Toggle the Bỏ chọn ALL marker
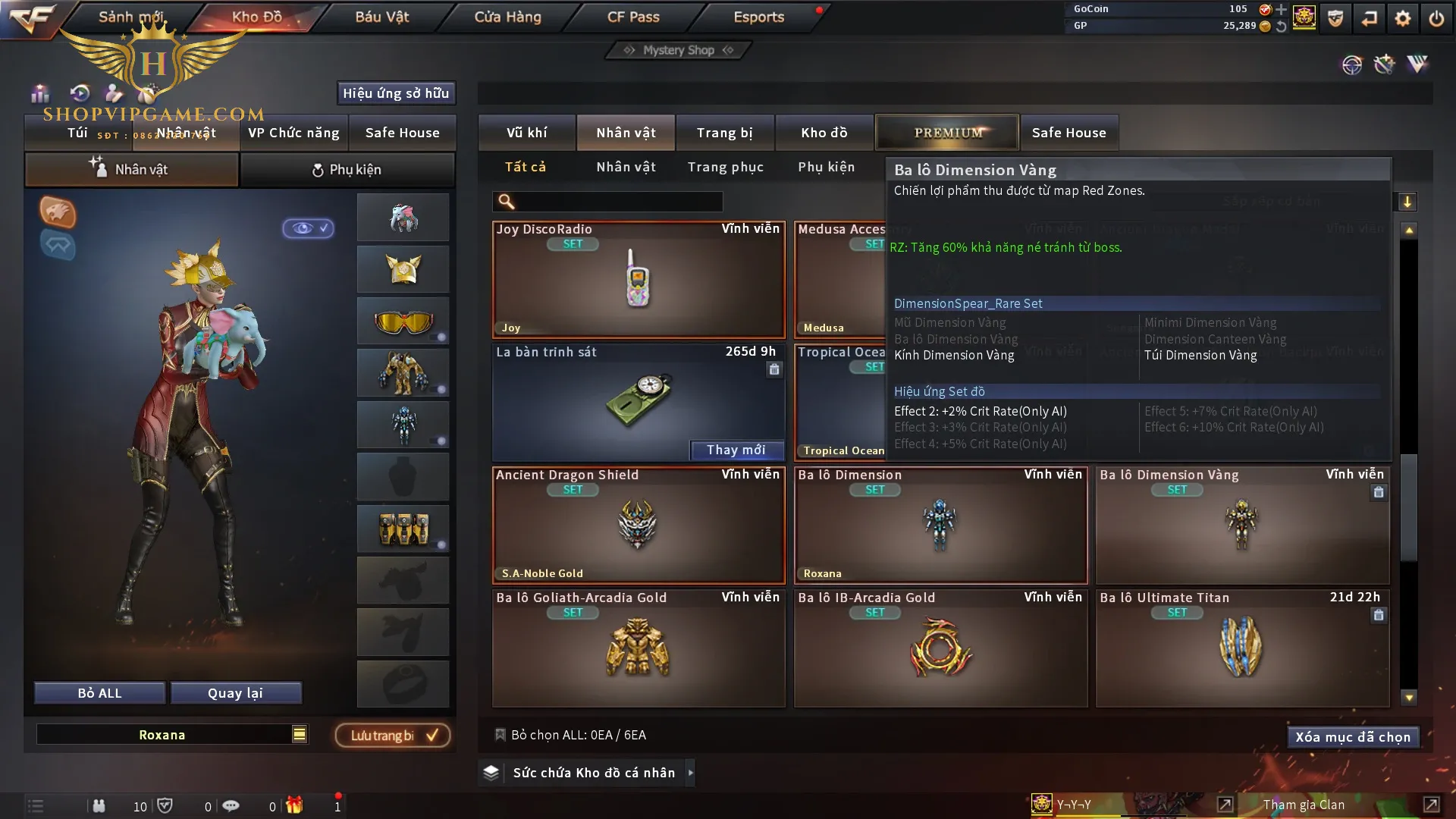This screenshot has width=1456, height=819. [500, 735]
